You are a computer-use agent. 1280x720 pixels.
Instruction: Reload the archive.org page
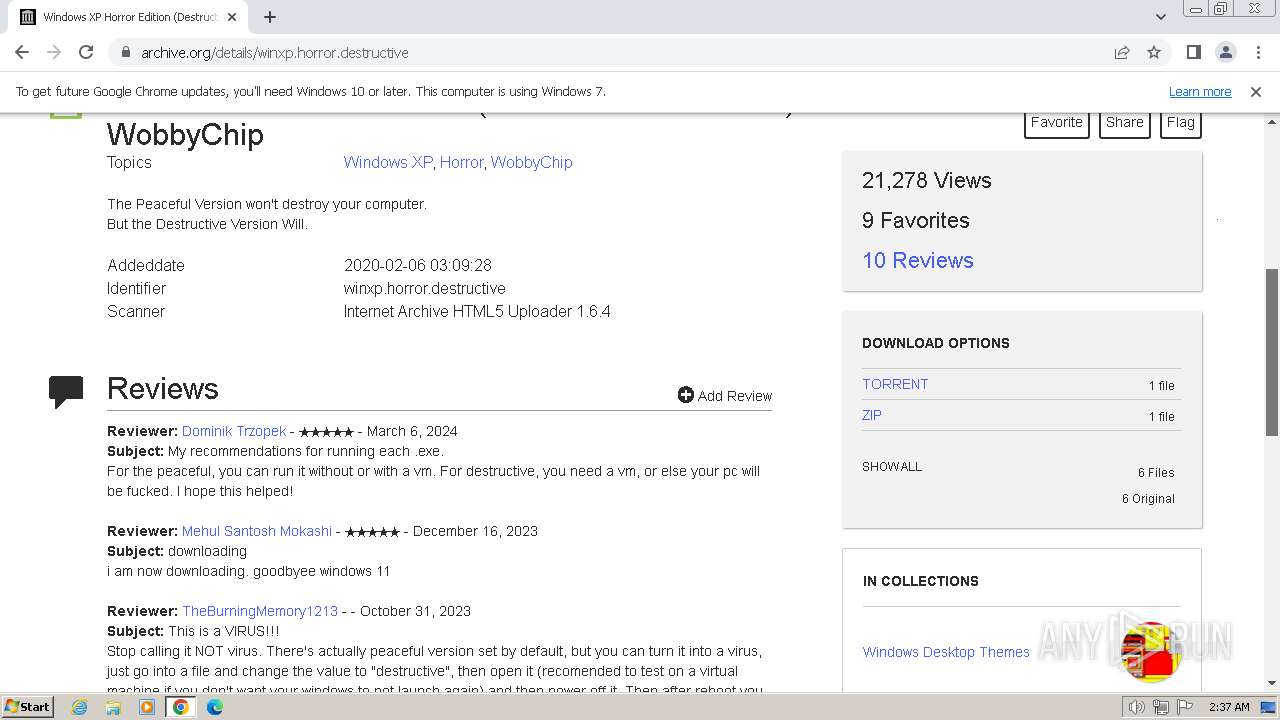click(x=86, y=52)
